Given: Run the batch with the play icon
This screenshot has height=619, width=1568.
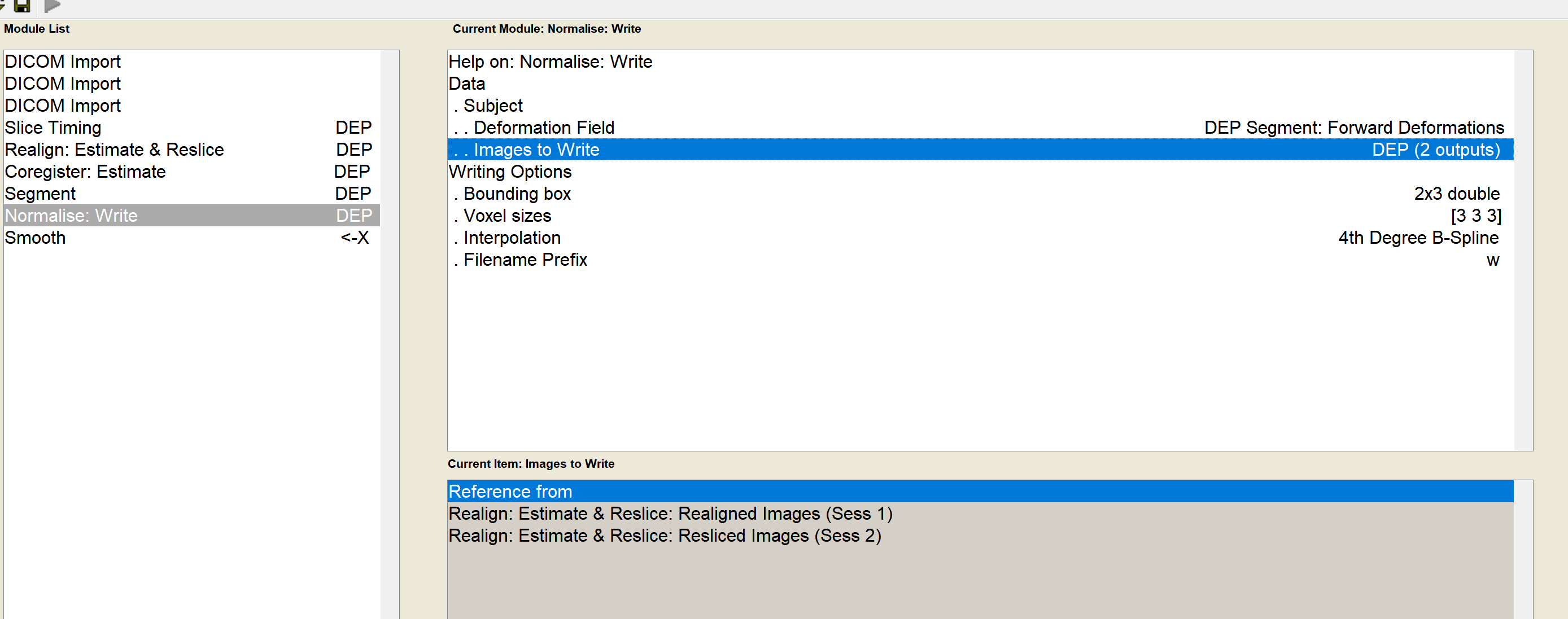Looking at the screenshot, I should tap(53, 6).
